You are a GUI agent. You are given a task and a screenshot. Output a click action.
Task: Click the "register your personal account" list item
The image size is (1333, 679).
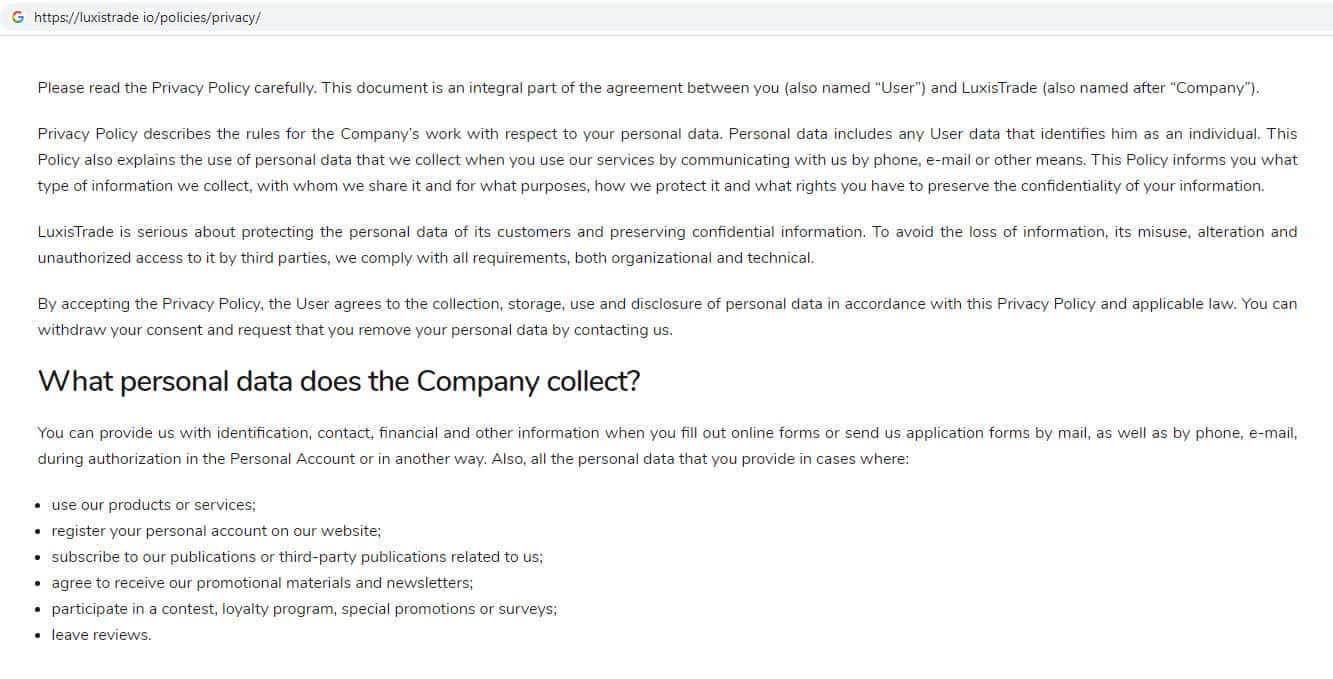point(216,531)
